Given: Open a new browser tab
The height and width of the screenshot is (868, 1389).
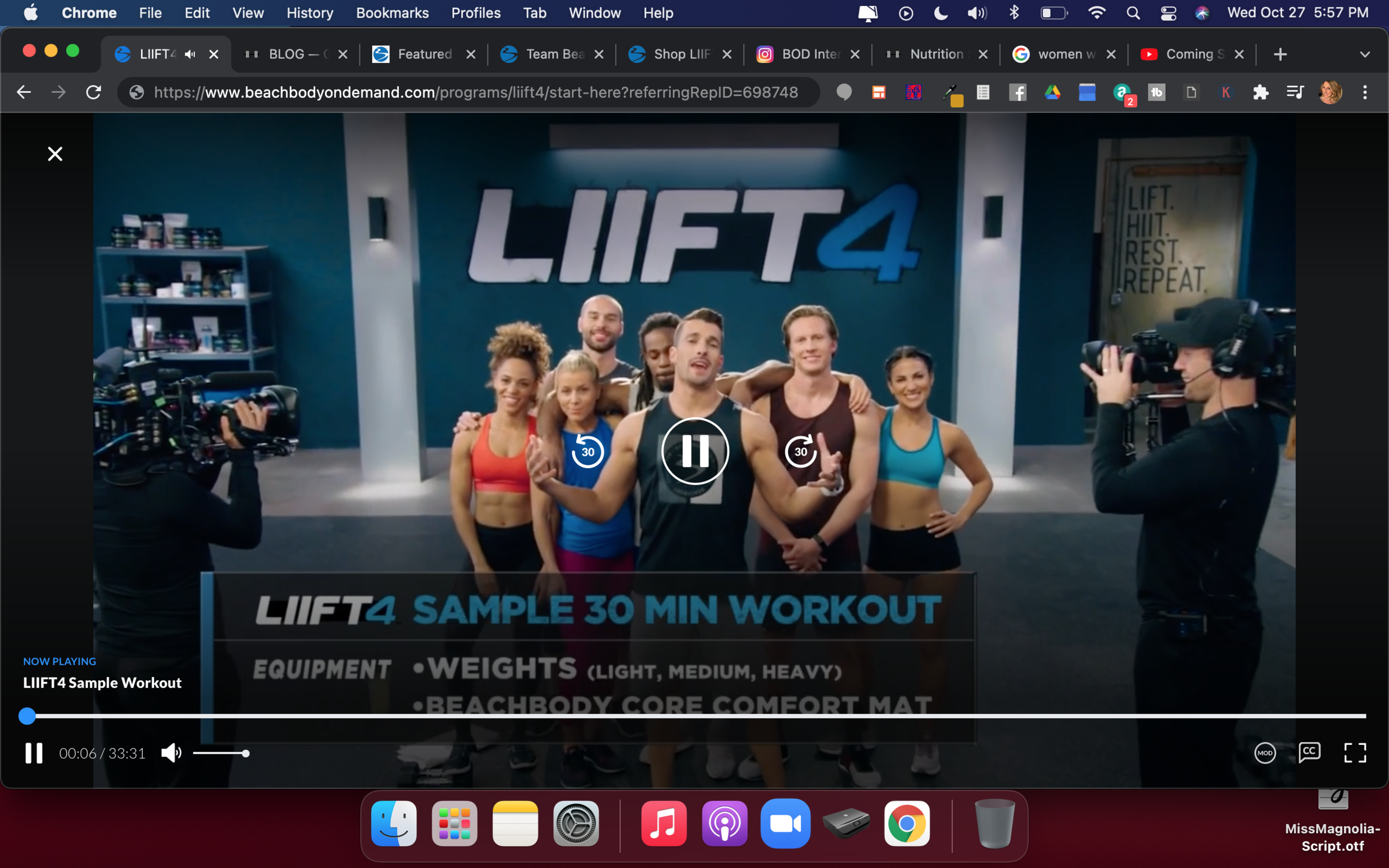Looking at the screenshot, I should (x=1280, y=54).
